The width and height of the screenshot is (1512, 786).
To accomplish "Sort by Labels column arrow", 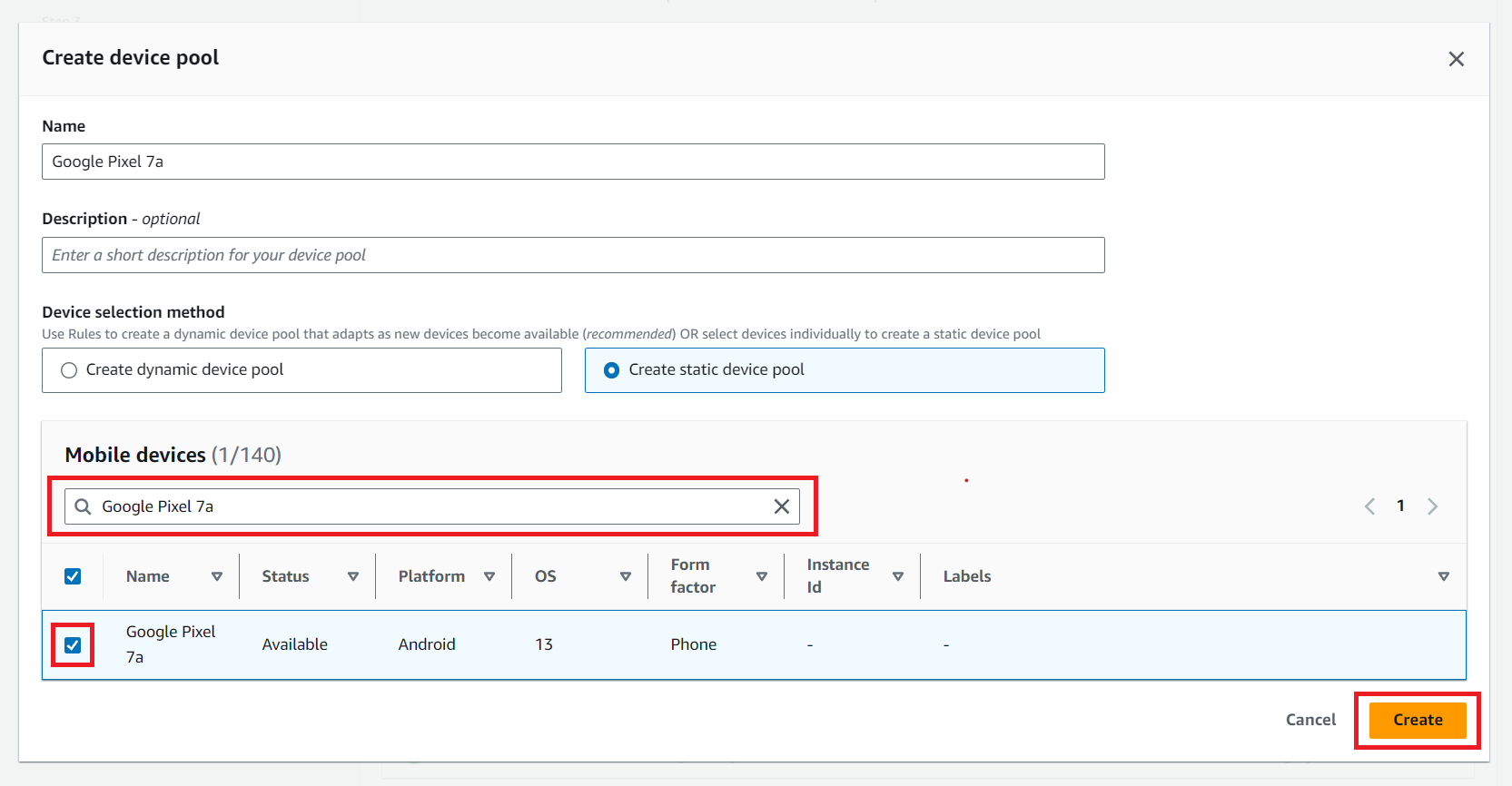I will [x=1443, y=576].
